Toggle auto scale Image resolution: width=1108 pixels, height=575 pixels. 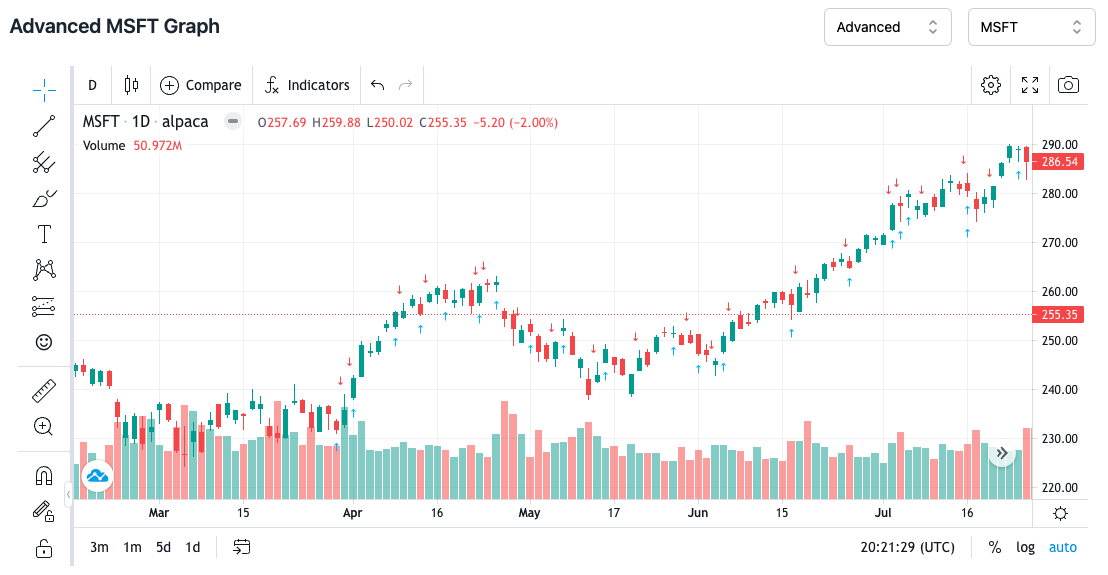(1063, 547)
